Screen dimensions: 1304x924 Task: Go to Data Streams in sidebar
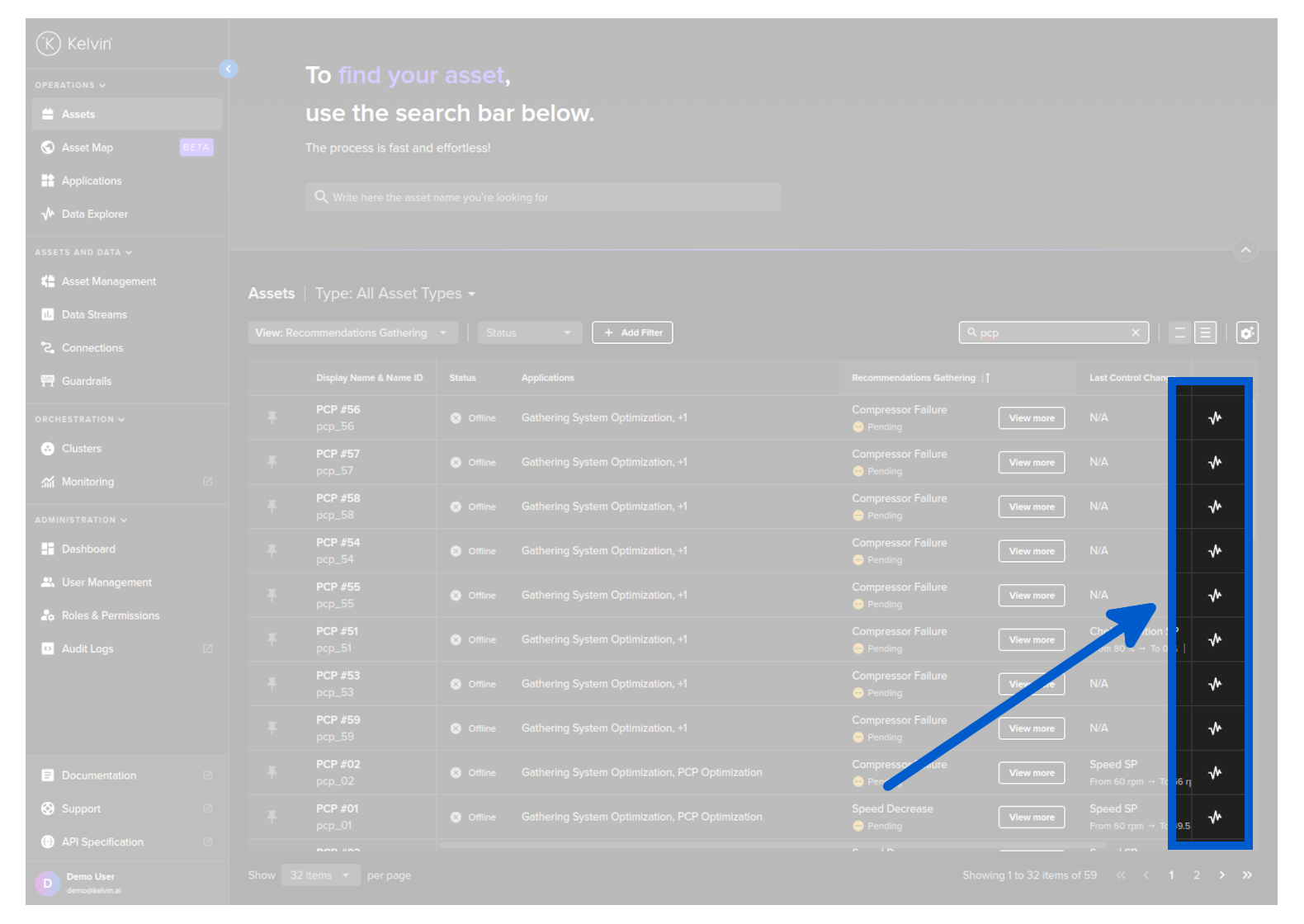(94, 315)
